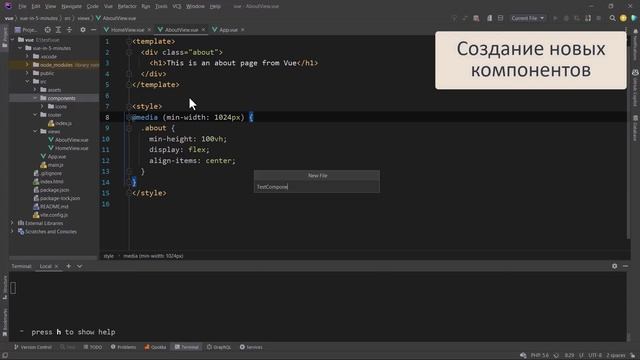This screenshot has height=360, width=640.
Task: Select the Local terminal tab
Action: (x=45, y=266)
